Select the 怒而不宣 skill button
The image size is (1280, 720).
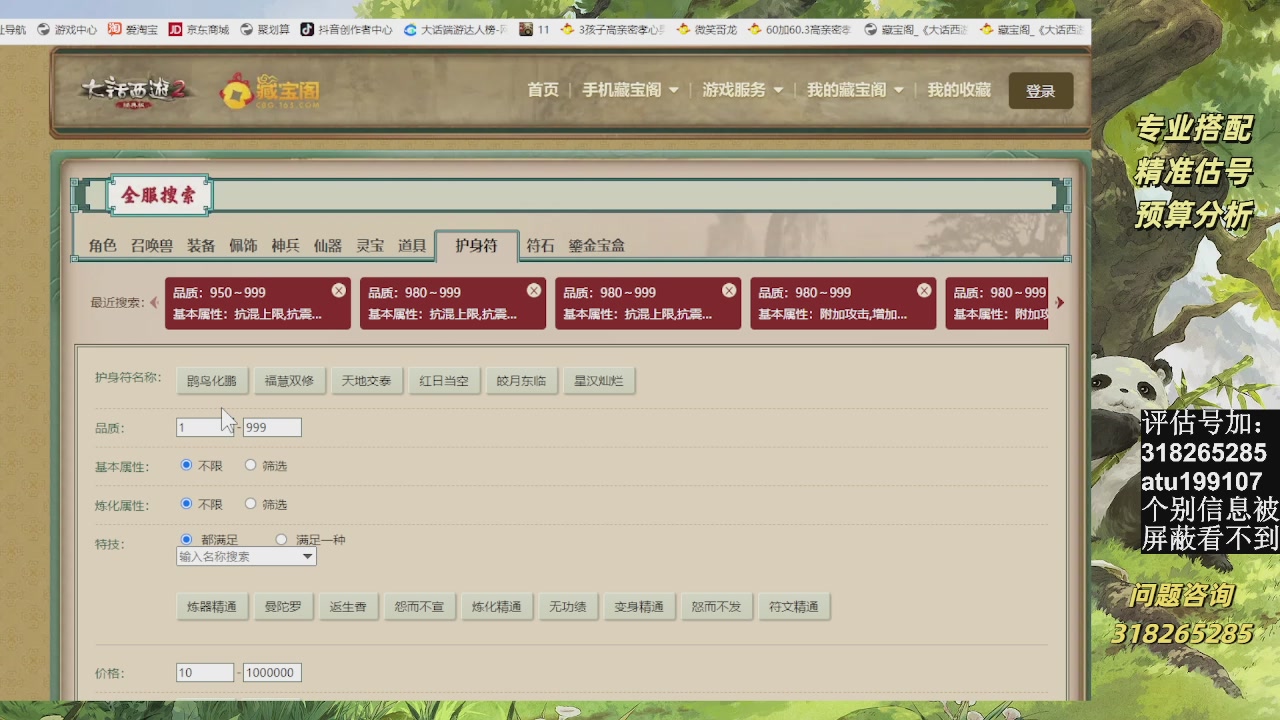click(420, 607)
